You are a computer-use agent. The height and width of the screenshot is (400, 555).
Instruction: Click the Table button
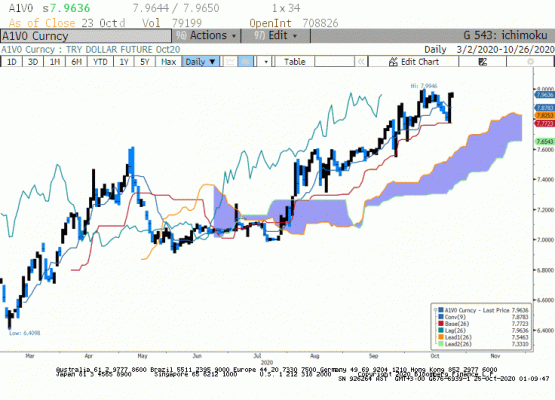[294, 62]
